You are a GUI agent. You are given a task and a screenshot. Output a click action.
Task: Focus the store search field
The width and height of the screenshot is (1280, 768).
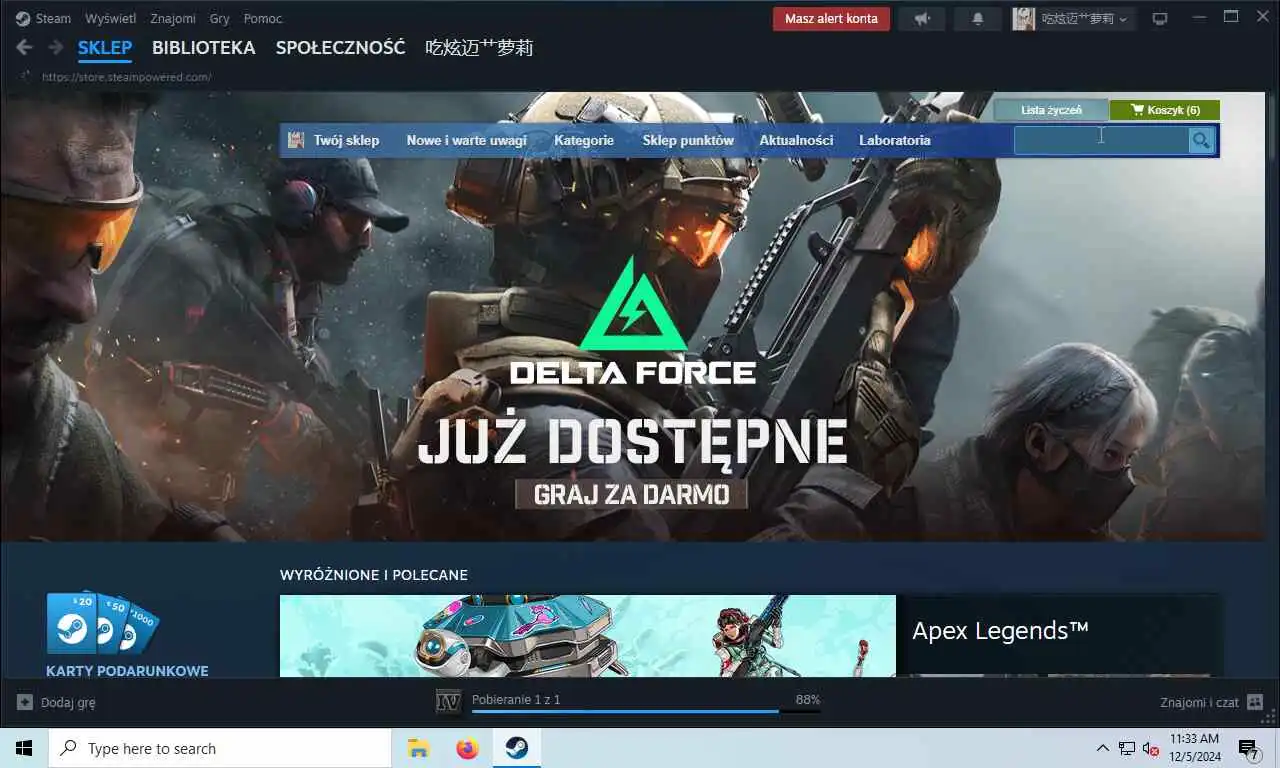pos(1101,140)
